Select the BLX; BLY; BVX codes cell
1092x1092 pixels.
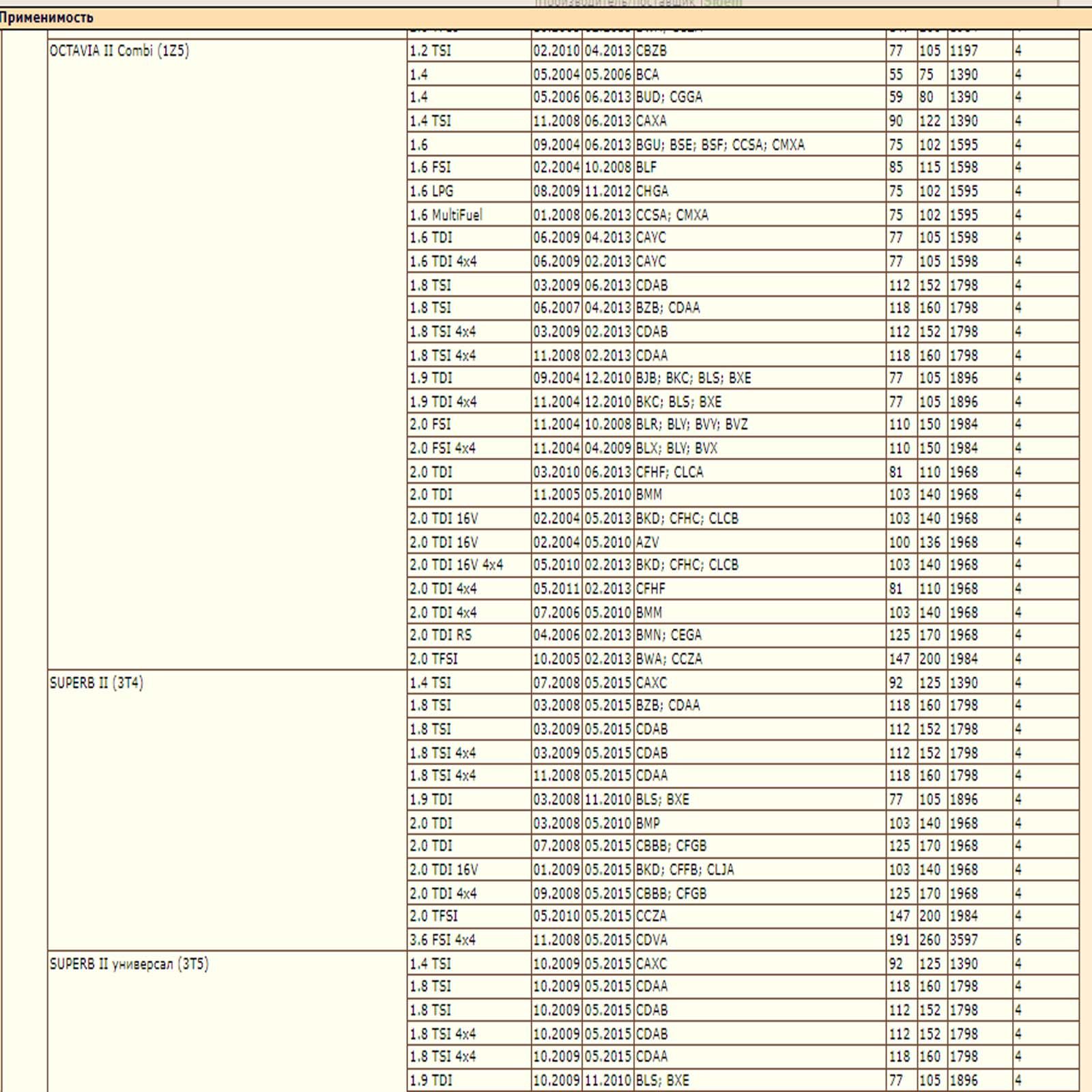click(x=760, y=448)
